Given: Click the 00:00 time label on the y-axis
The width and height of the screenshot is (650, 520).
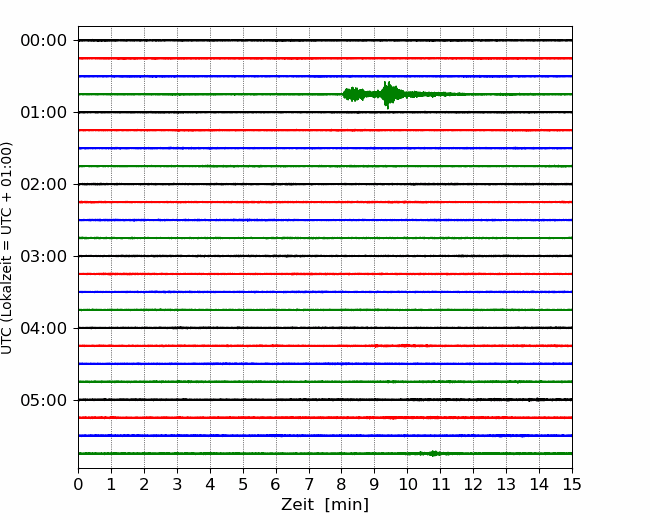Looking at the screenshot, I should coord(44,41).
